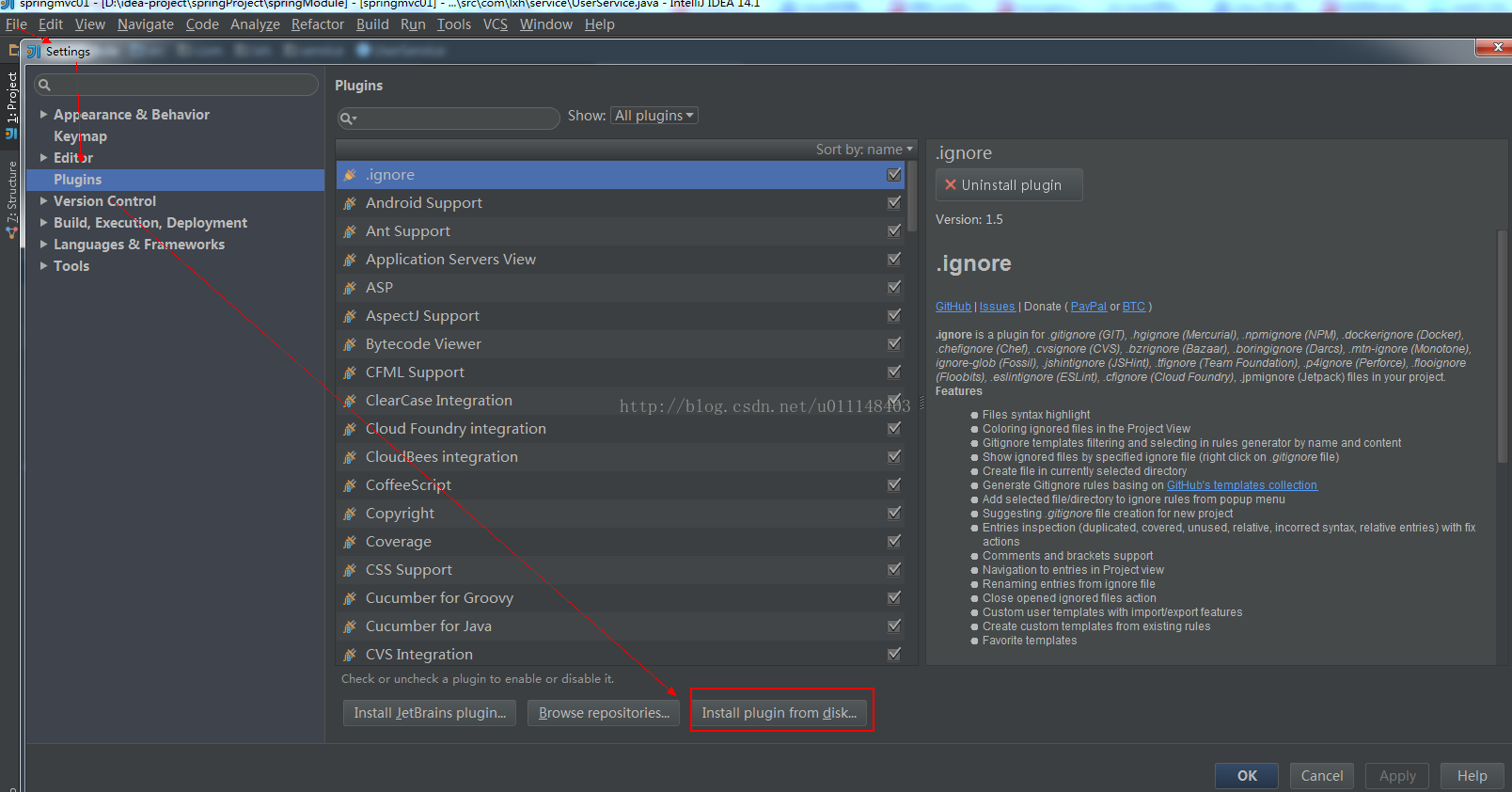
Task: Click the CVS Integration plugin icon
Action: click(x=350, y=655)
